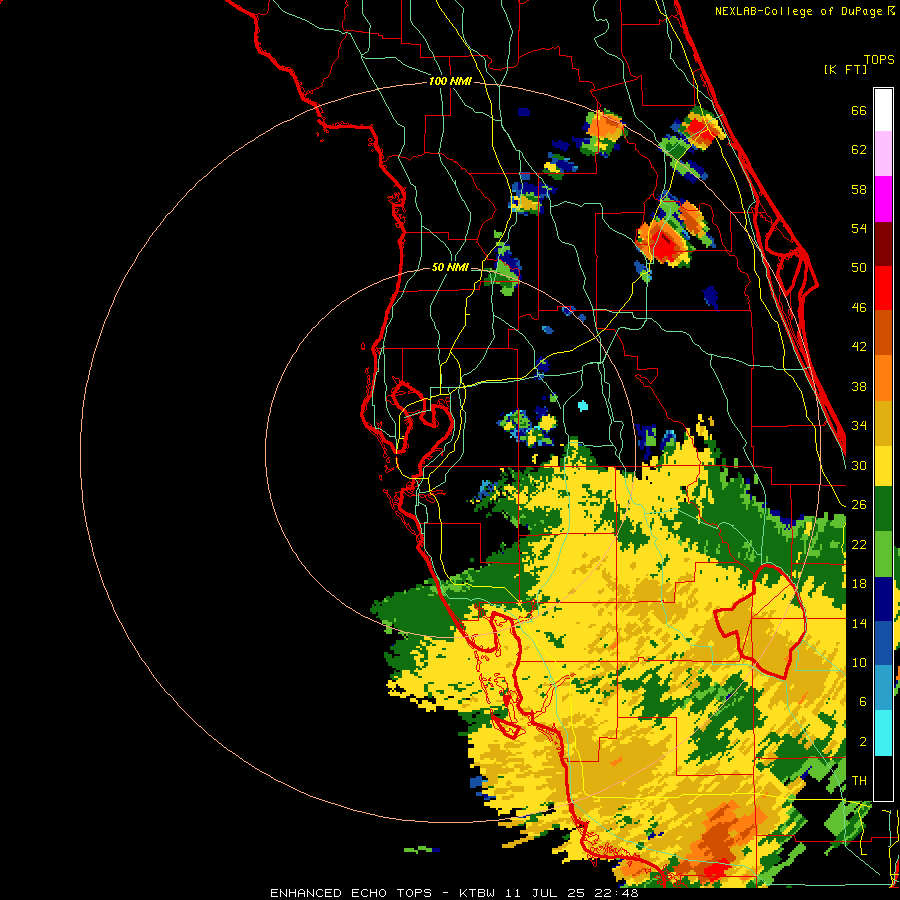Click the "26" legend value
The width and height of the screenshot is (900, 900).
[859, 505]
